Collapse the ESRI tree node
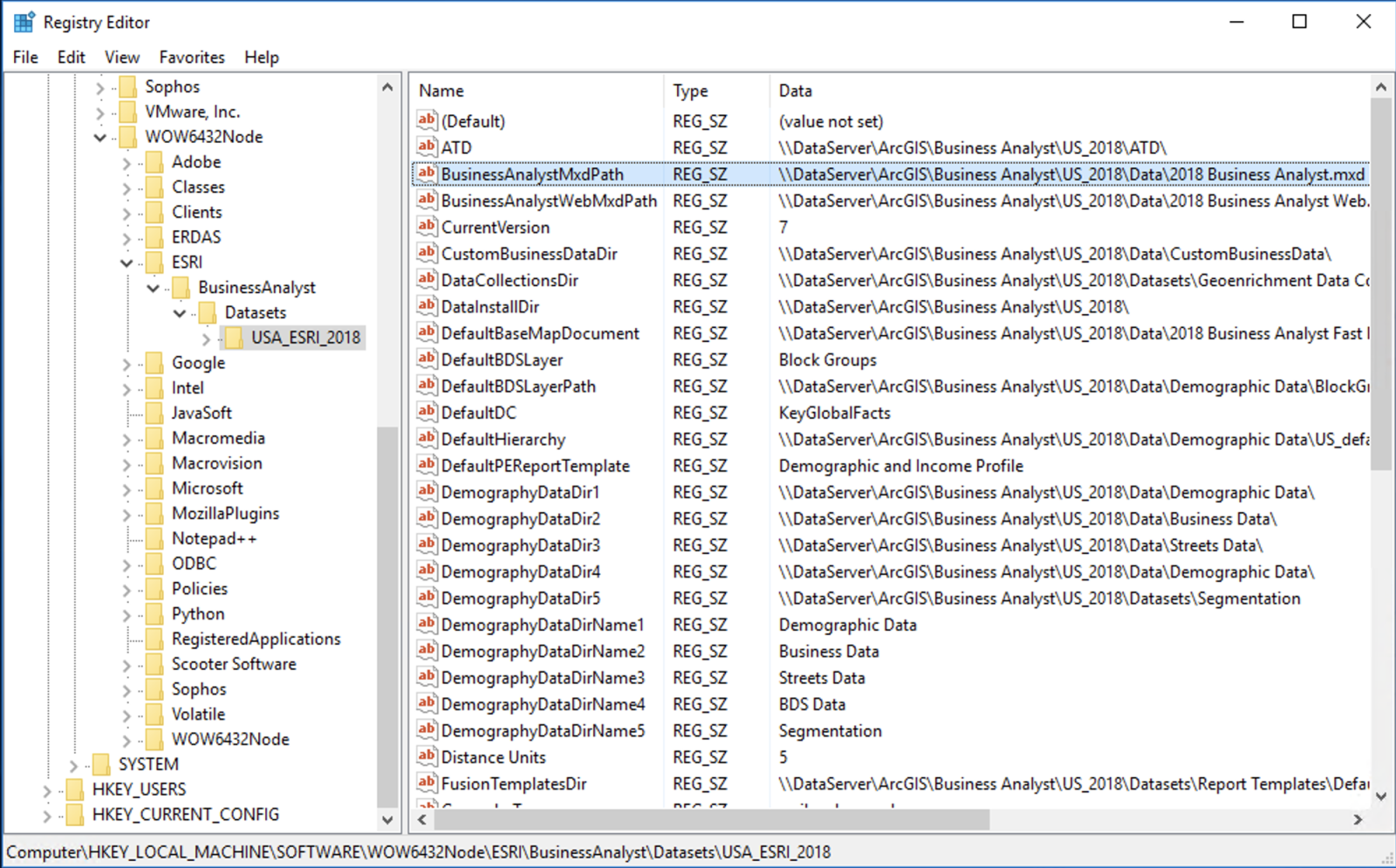The width and height of the screenshot is (1396, 868). tap(127, 263)
